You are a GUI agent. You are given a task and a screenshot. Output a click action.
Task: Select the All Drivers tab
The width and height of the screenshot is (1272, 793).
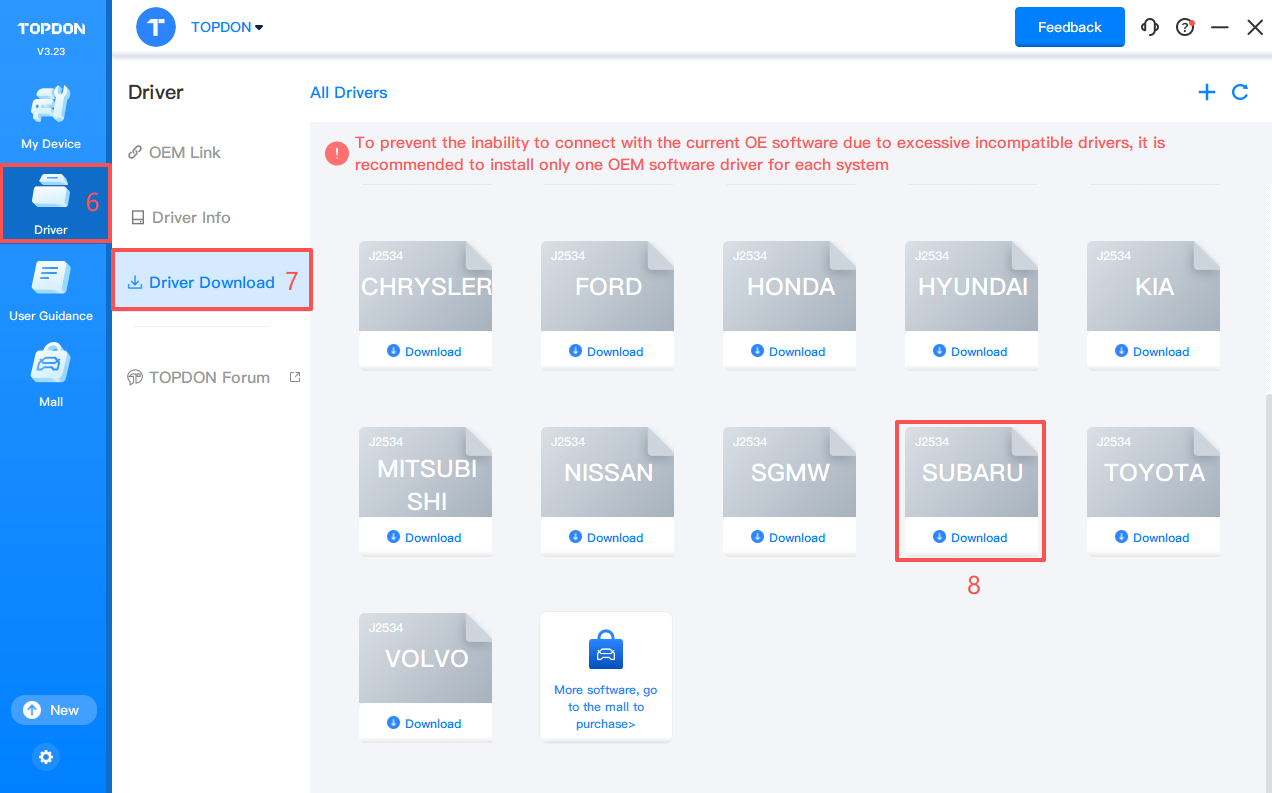pos(348,93)
